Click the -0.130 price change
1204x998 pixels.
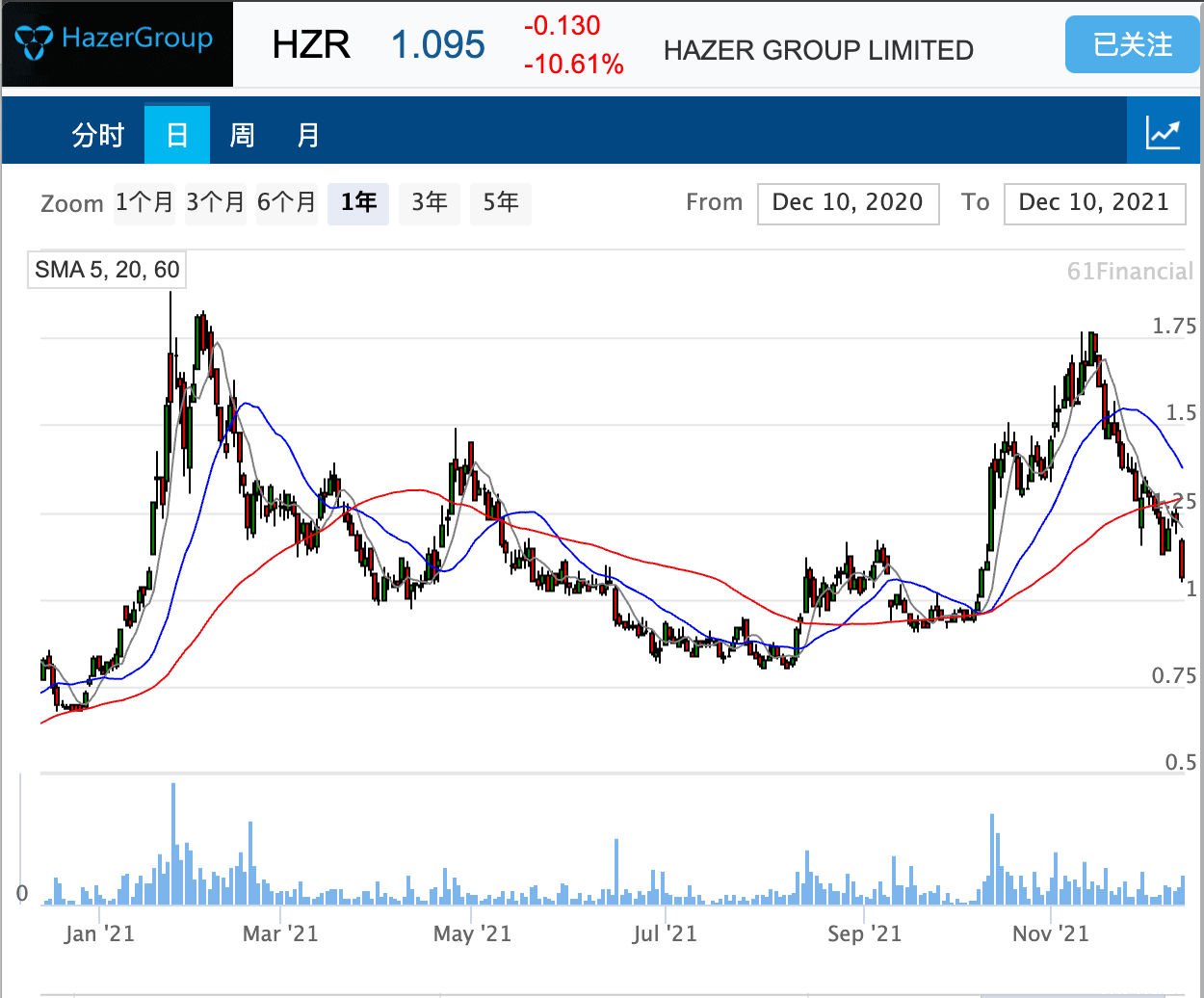point(563,26)
